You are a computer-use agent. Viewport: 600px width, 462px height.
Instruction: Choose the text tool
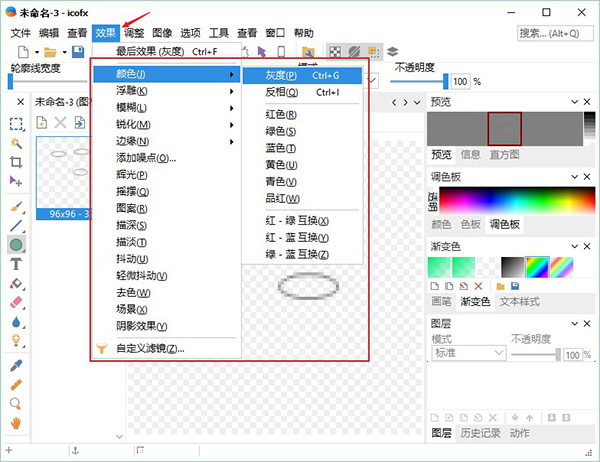(16, 264)
